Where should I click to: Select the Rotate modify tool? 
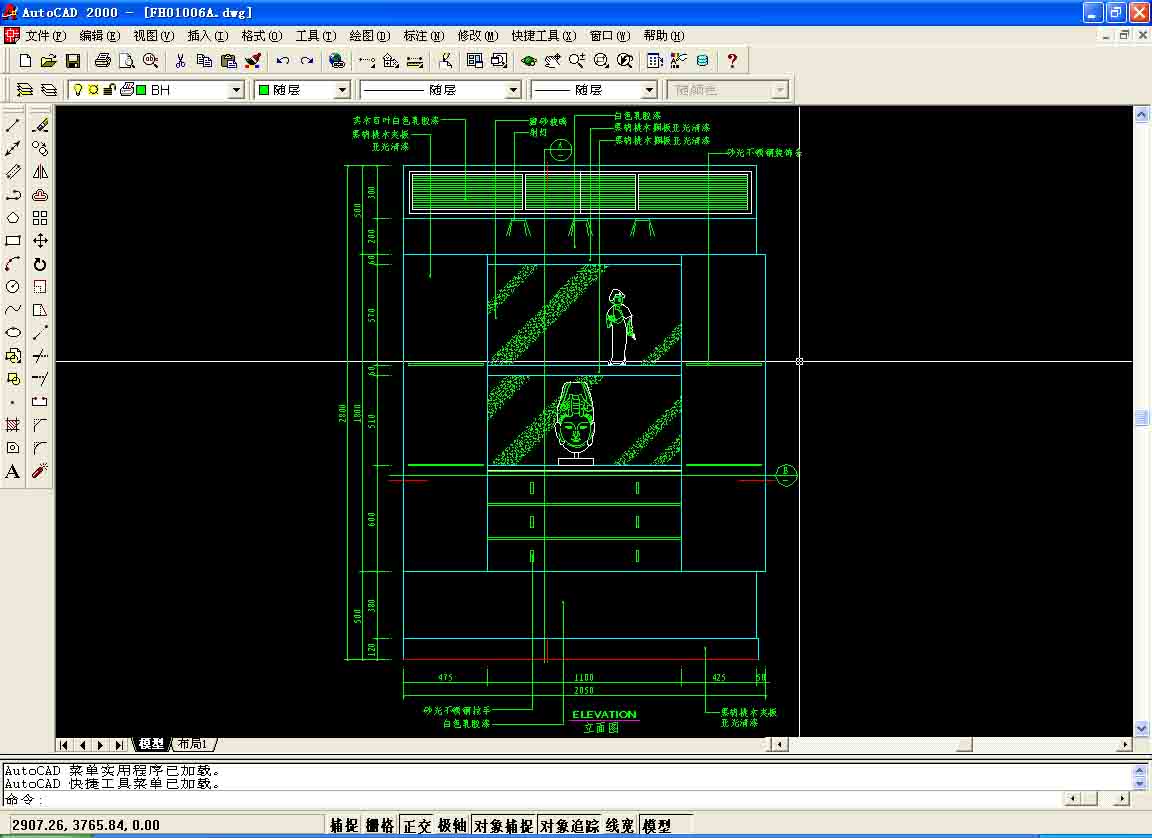[x=40, y=264]
